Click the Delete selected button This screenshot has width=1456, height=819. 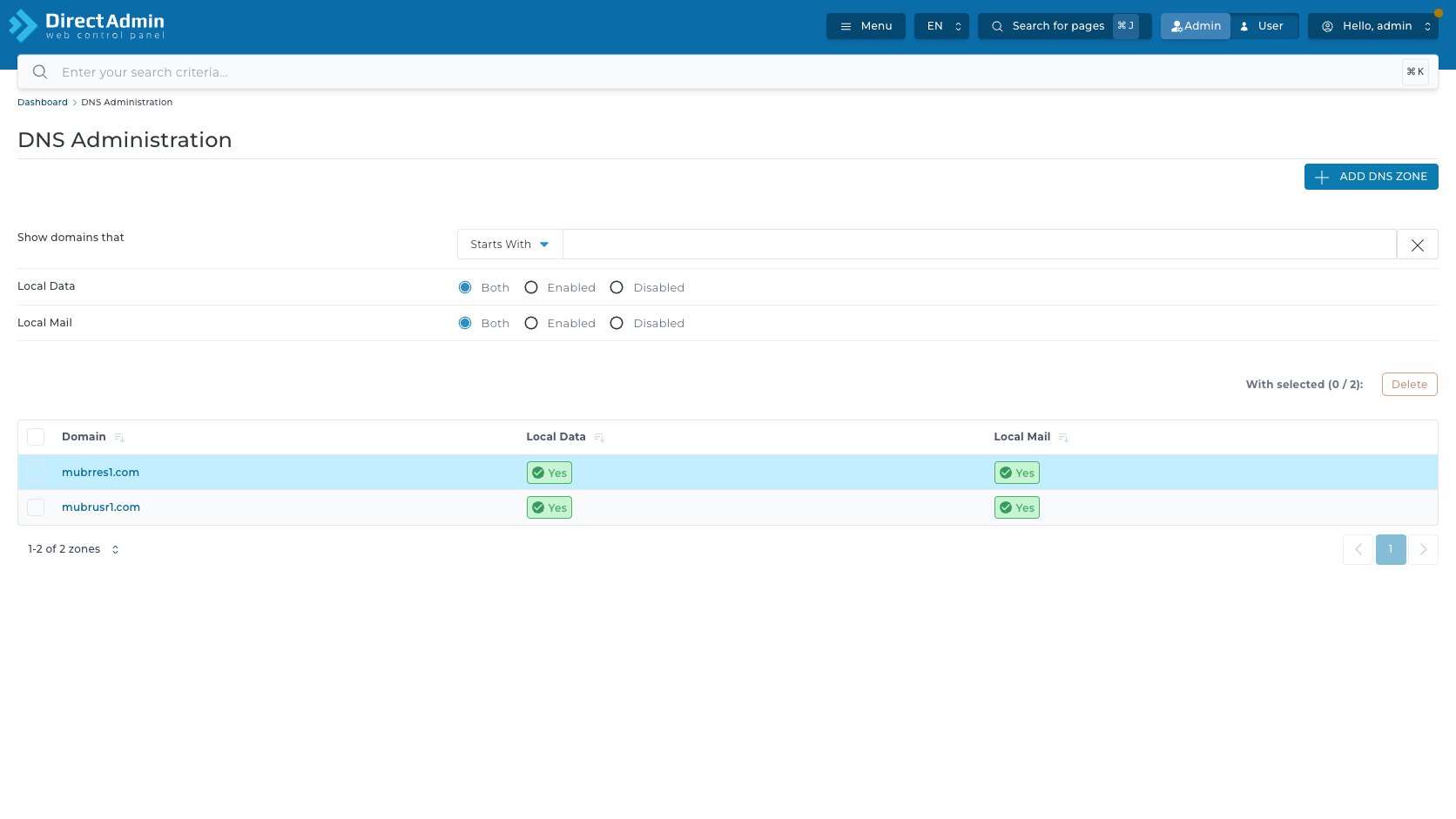[1409, 385]
